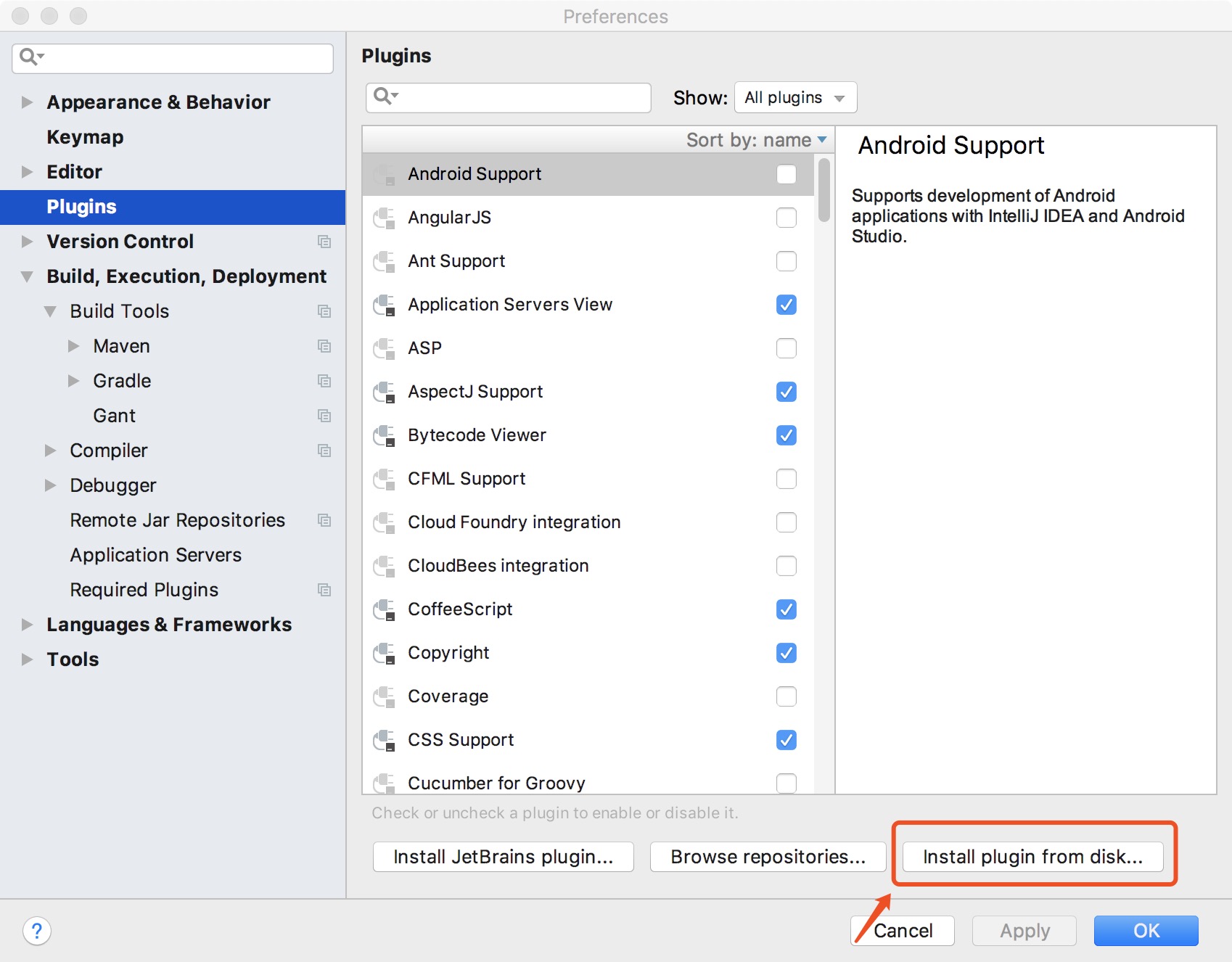Select the Plugins settings page
Viewport: 1232px width, 962px height.
[x=173, y=207]
